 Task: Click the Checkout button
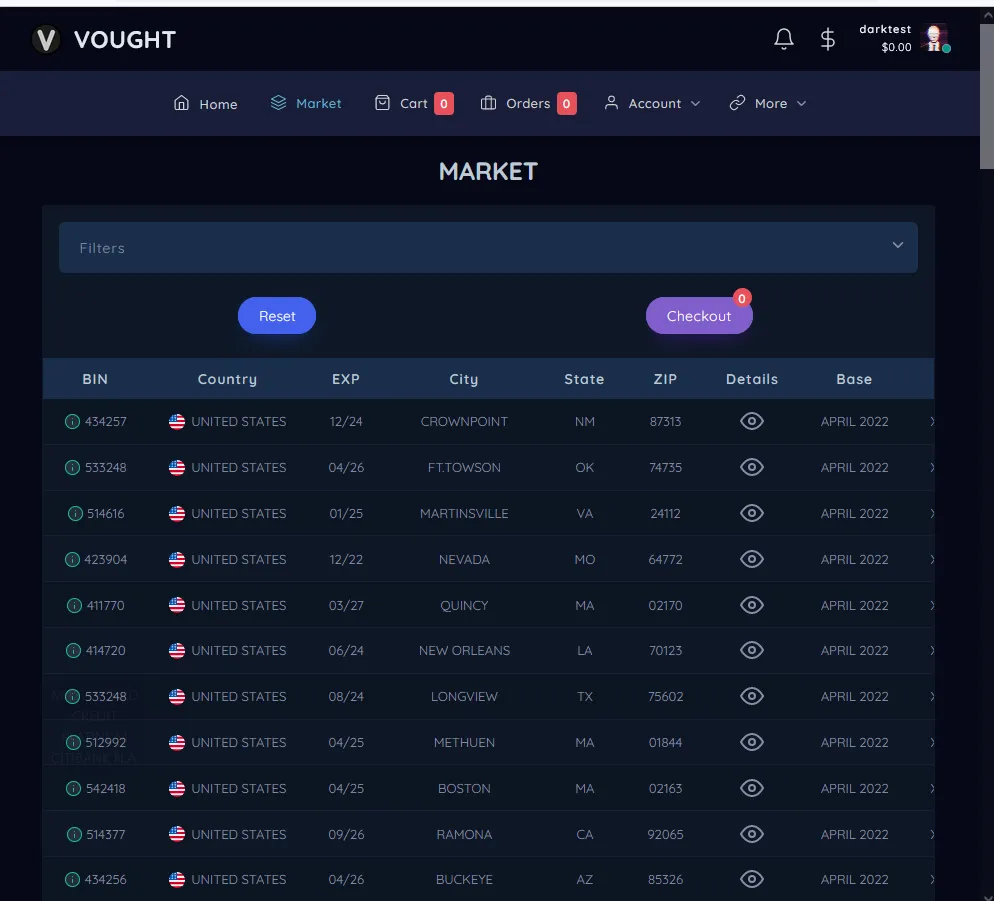tap(699, 316)
